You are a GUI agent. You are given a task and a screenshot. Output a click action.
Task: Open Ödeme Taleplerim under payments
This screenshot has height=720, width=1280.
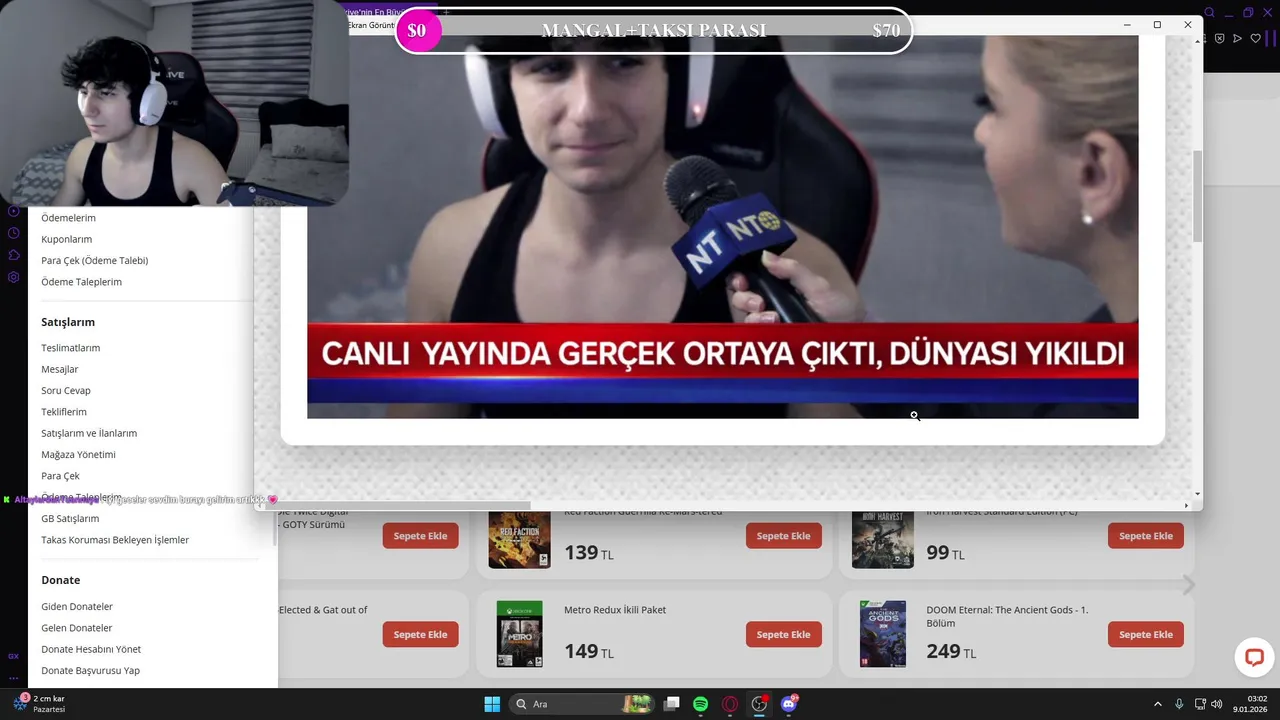pyautogui.click(x=81, y=282)
